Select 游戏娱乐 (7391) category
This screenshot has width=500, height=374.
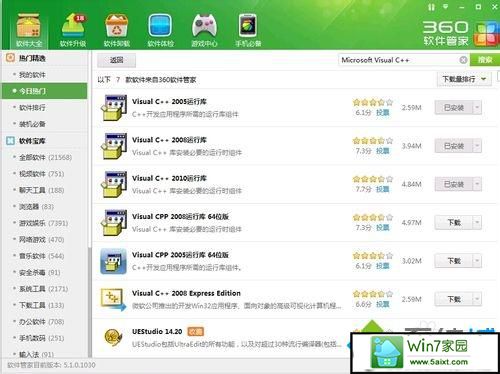44,223
